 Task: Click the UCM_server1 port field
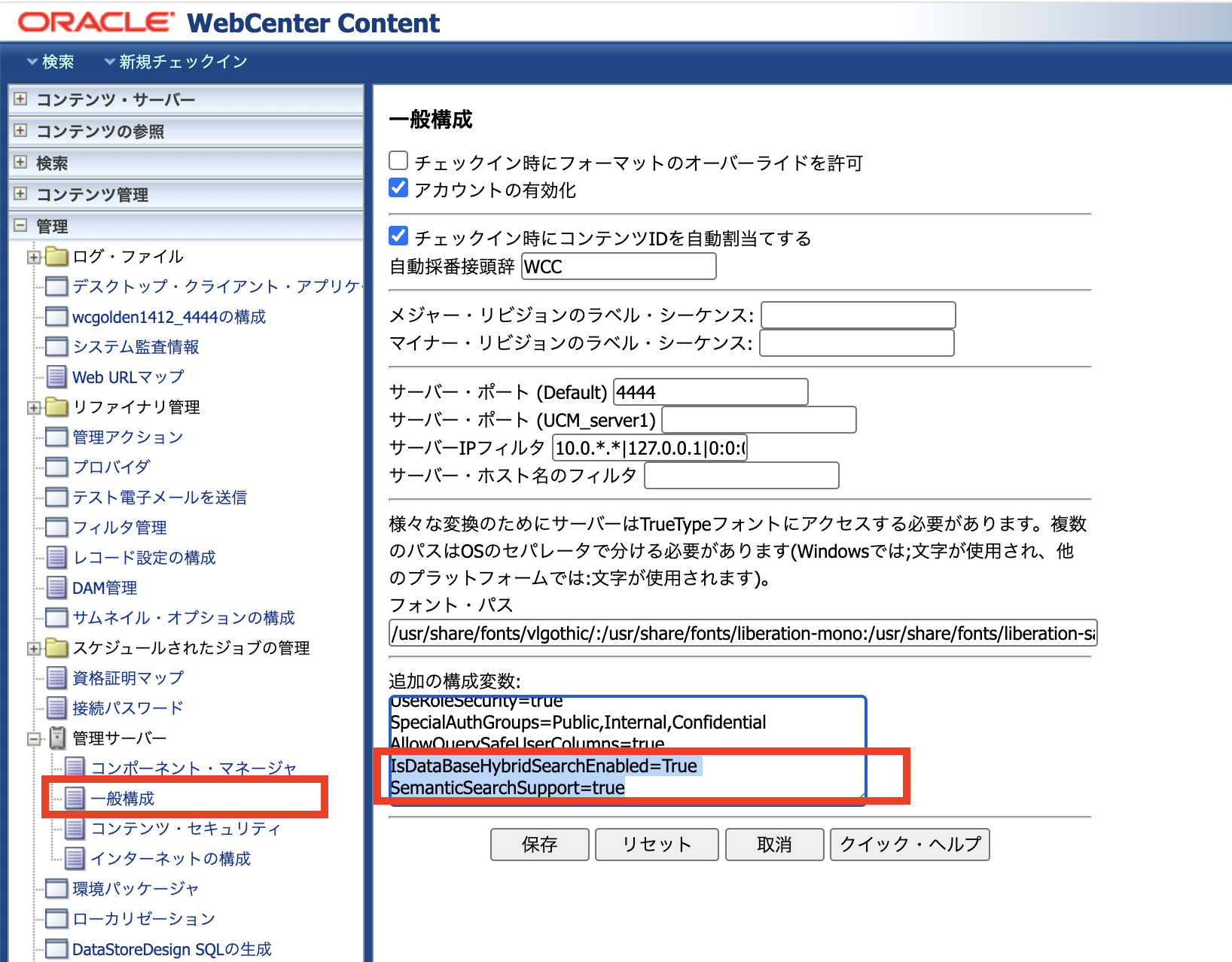759,420
